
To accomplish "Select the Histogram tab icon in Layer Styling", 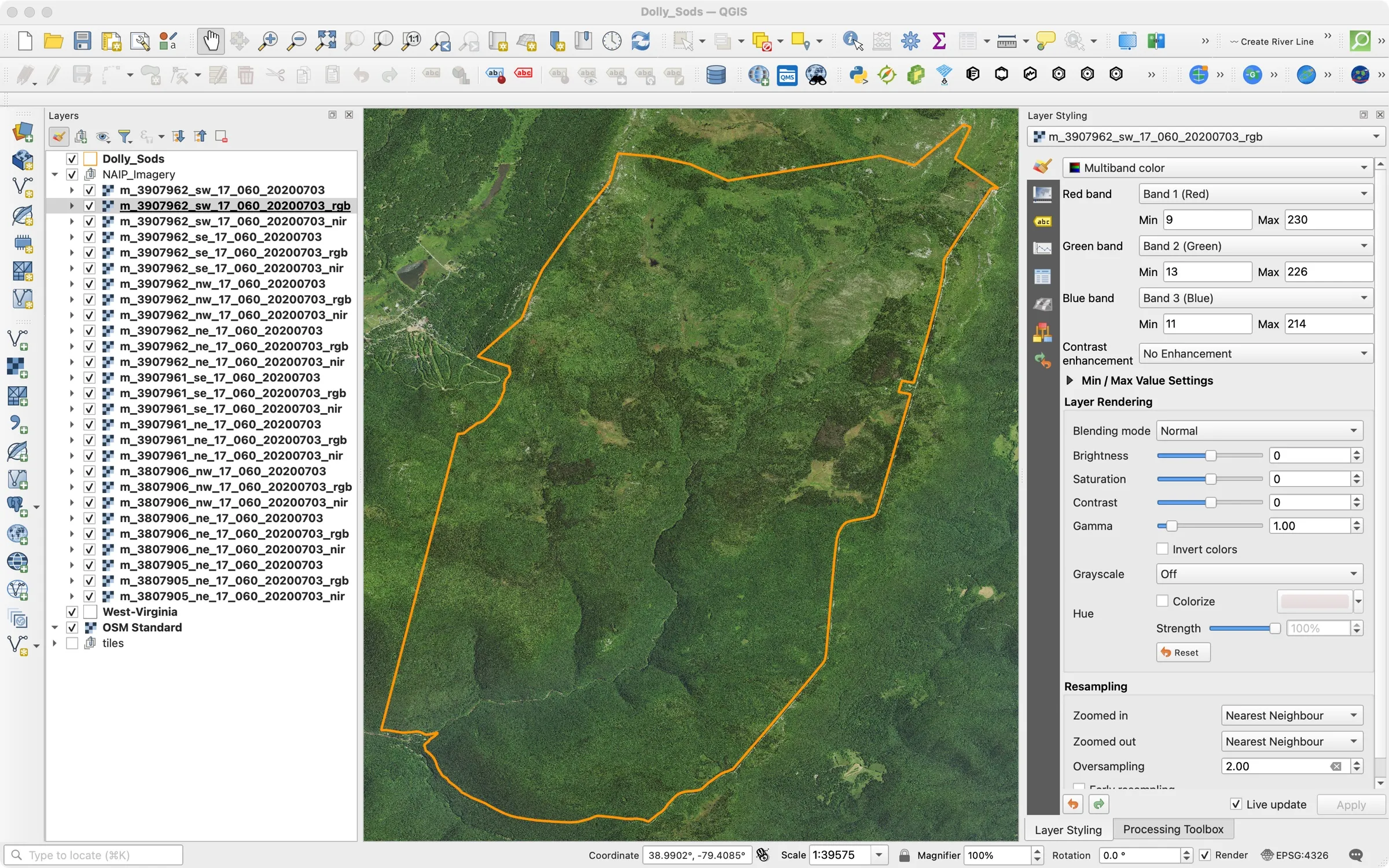I will [1042, 248].
